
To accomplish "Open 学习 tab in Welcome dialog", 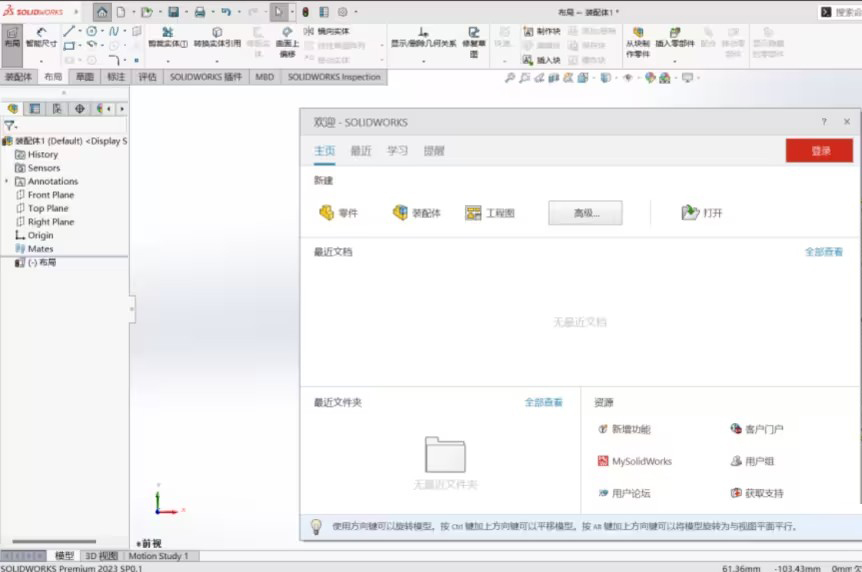I will point(397,151).
